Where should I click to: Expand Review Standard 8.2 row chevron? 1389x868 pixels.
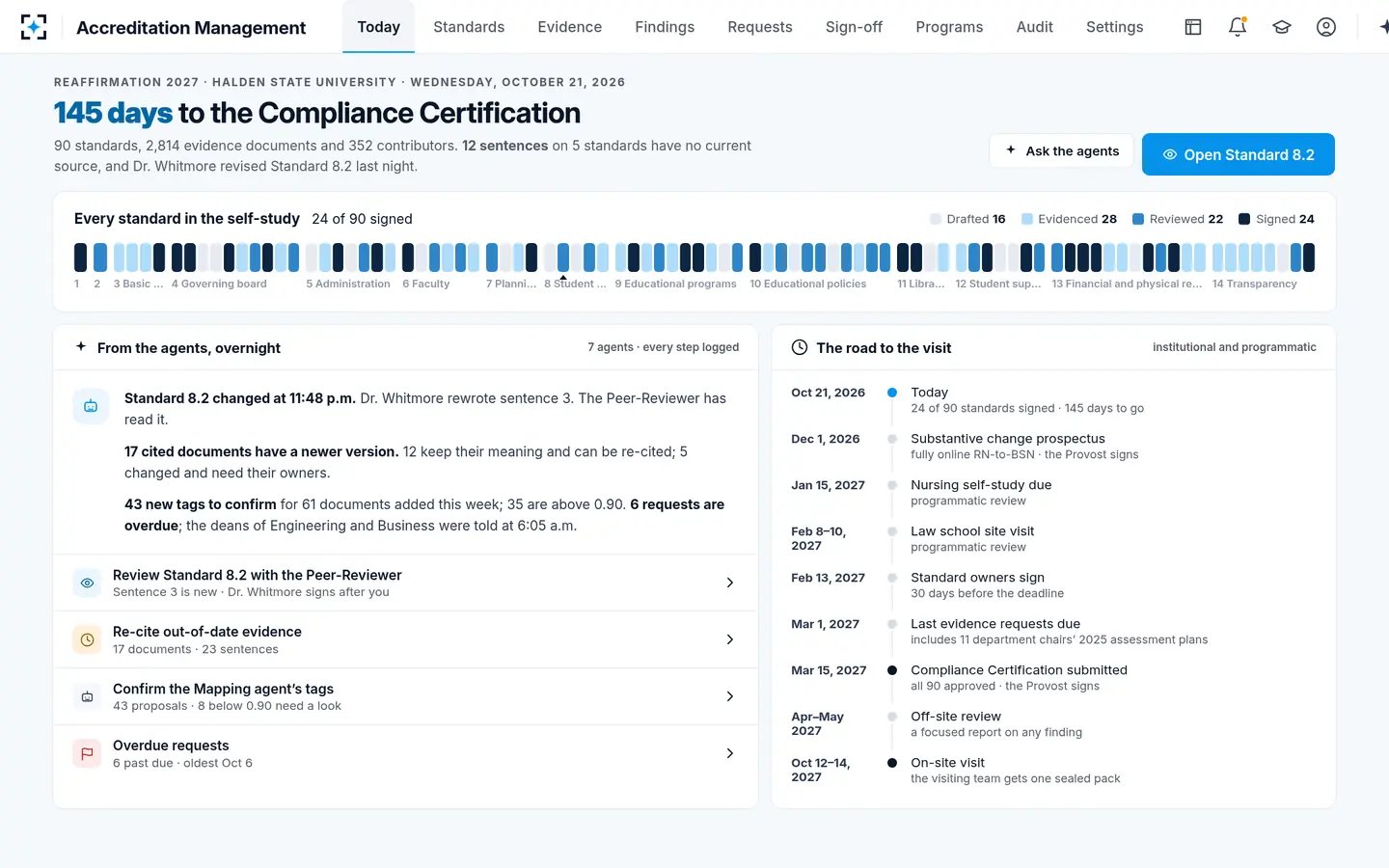[730, 583]
